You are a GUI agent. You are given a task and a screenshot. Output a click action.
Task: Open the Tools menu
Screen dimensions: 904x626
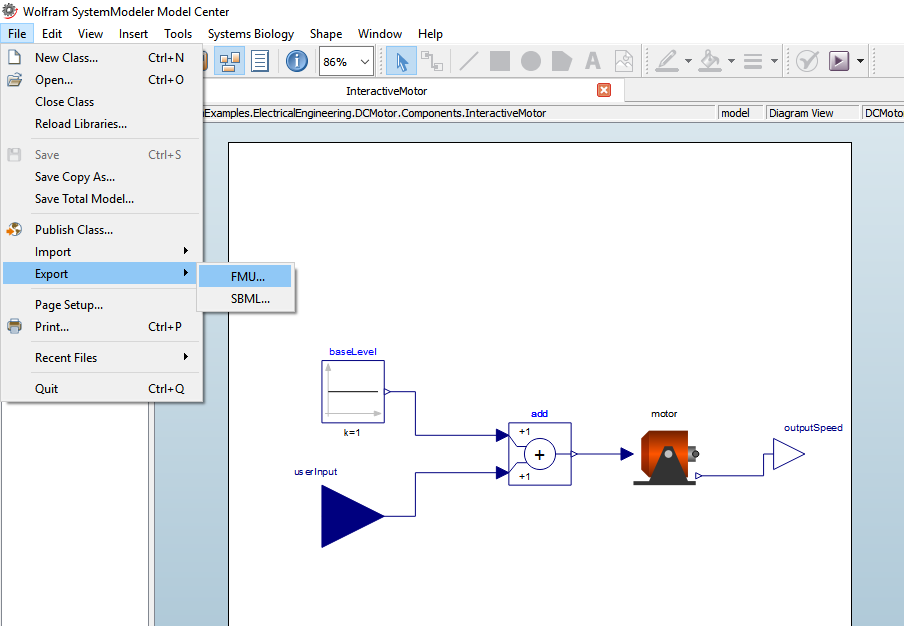pos(178,34)
